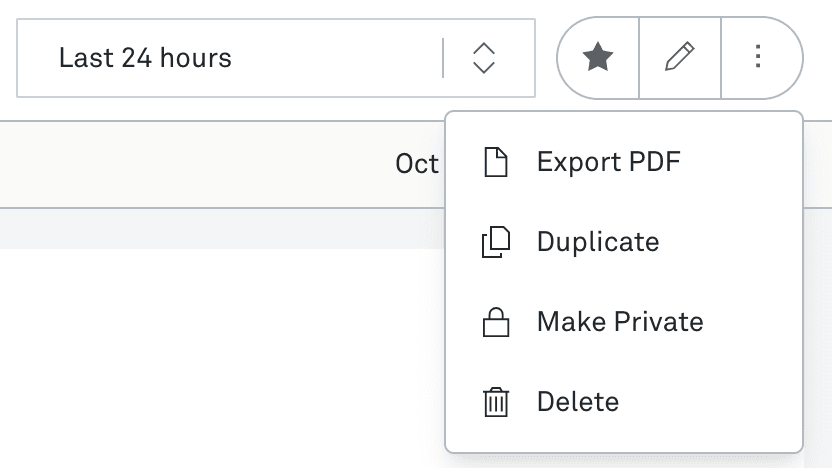Click the up-down chevron in time range selector
This screenshot has width=832, height=468.
pyautogui.click(x=484, y=58)
